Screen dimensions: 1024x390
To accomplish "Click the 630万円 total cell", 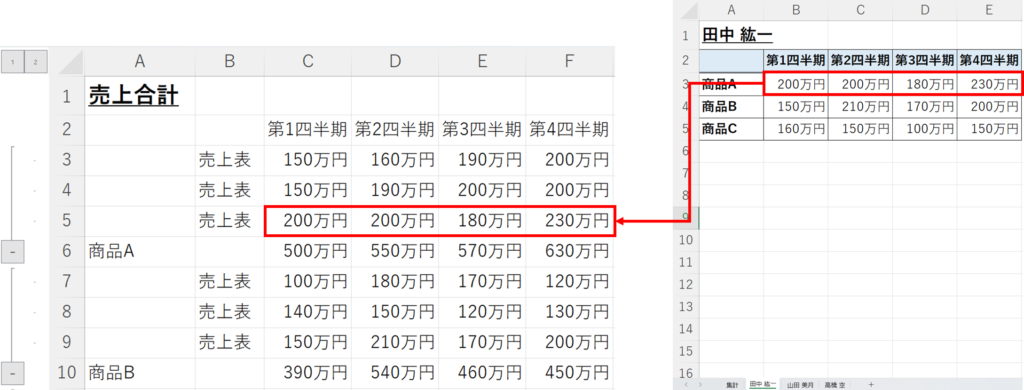I will coord(570,252).
